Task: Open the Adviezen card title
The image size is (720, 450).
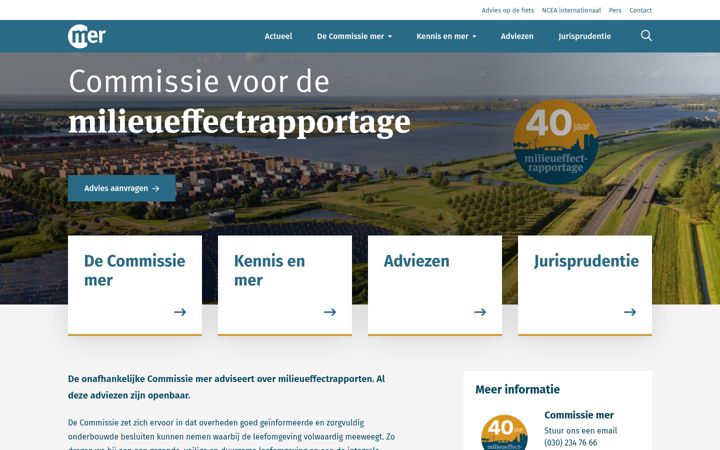Action: click(416, 261)
